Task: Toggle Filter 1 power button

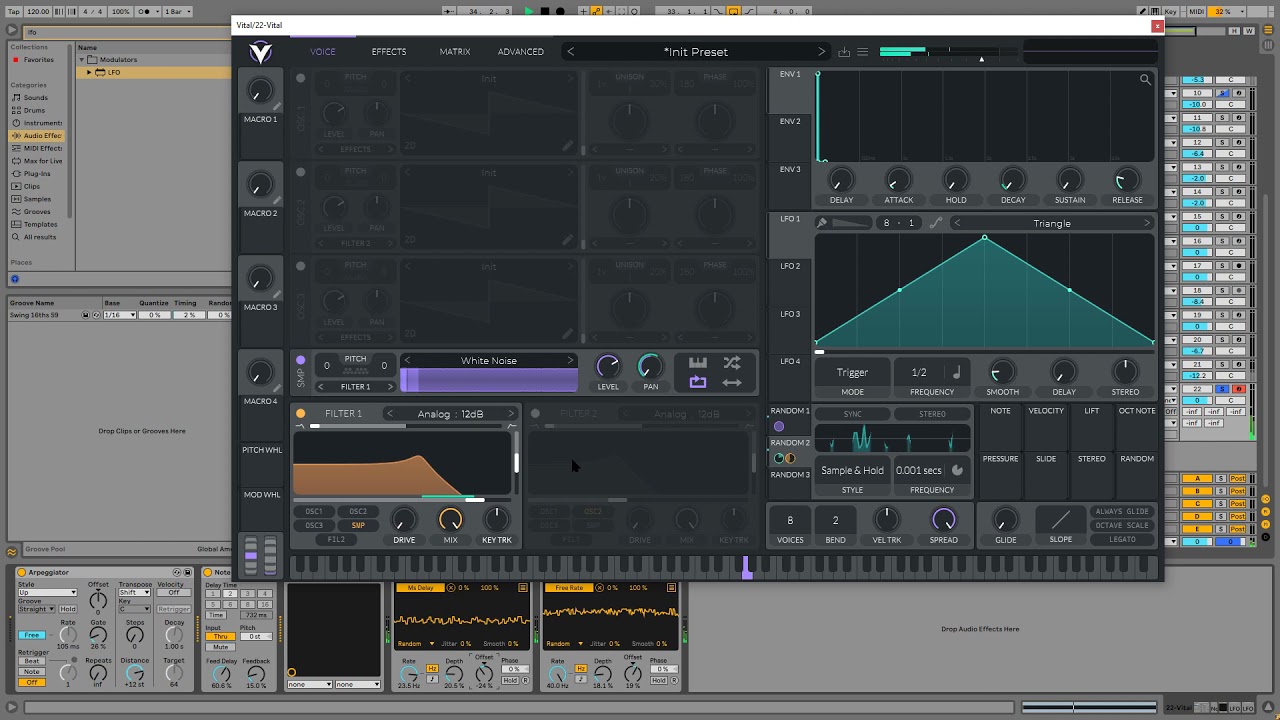Action: click(x=300, y=413)
